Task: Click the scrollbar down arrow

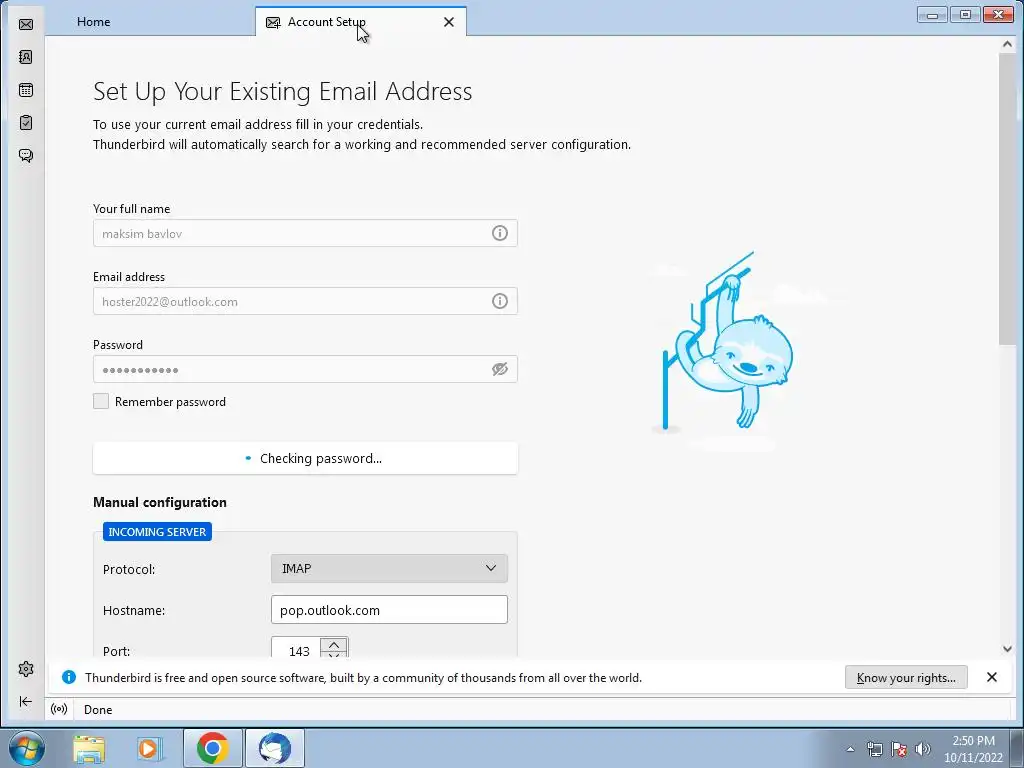Action: click(x=1006, y=649)
